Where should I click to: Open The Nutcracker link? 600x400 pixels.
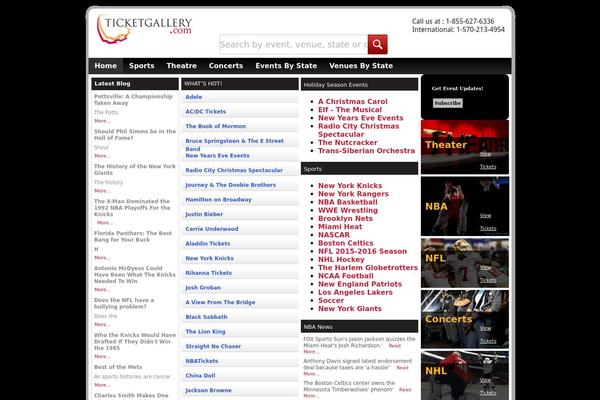348,142
